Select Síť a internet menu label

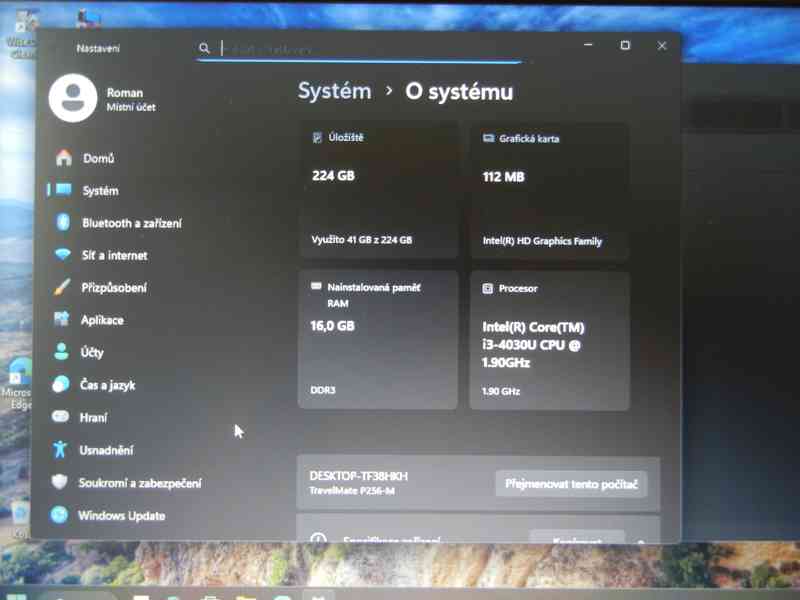coord(114,255)
